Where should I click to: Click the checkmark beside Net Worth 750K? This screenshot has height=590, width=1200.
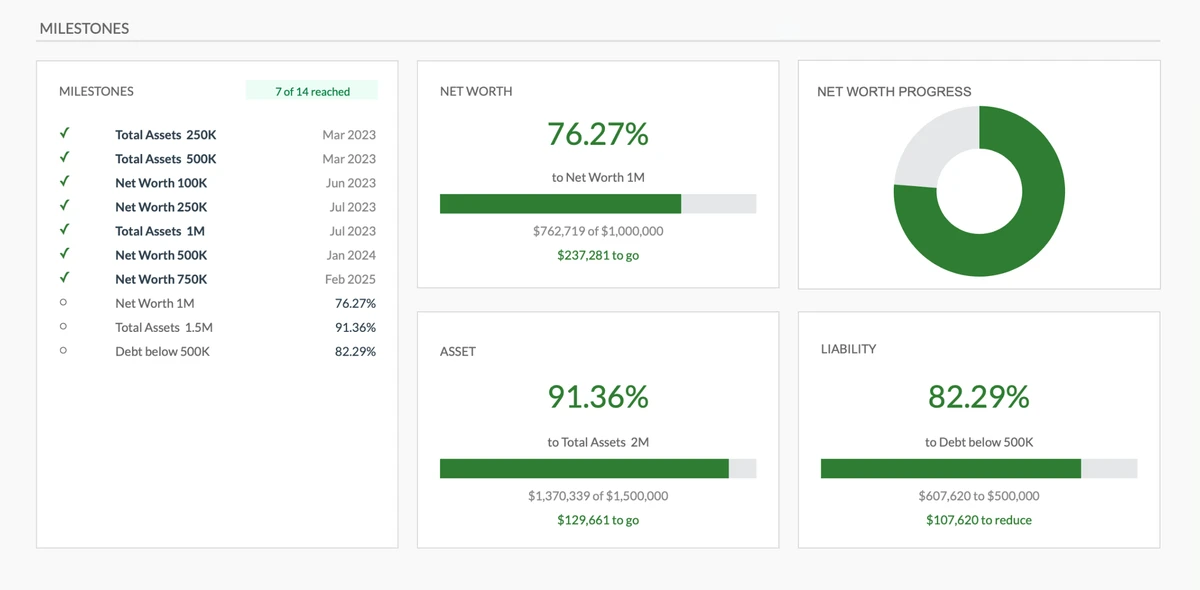(x=65, y=277)
